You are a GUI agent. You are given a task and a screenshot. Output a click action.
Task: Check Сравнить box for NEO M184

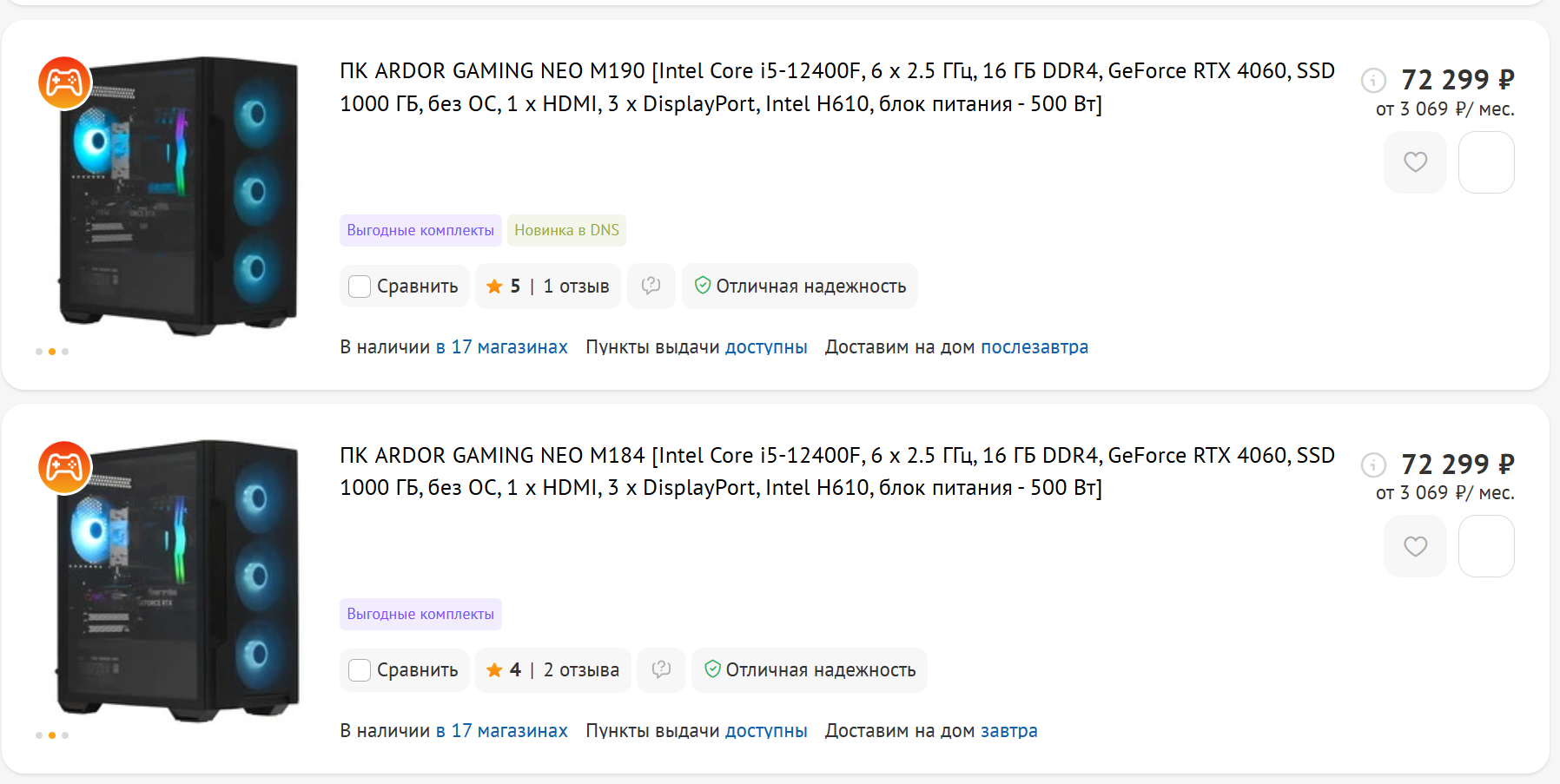(x=360, y=670)
